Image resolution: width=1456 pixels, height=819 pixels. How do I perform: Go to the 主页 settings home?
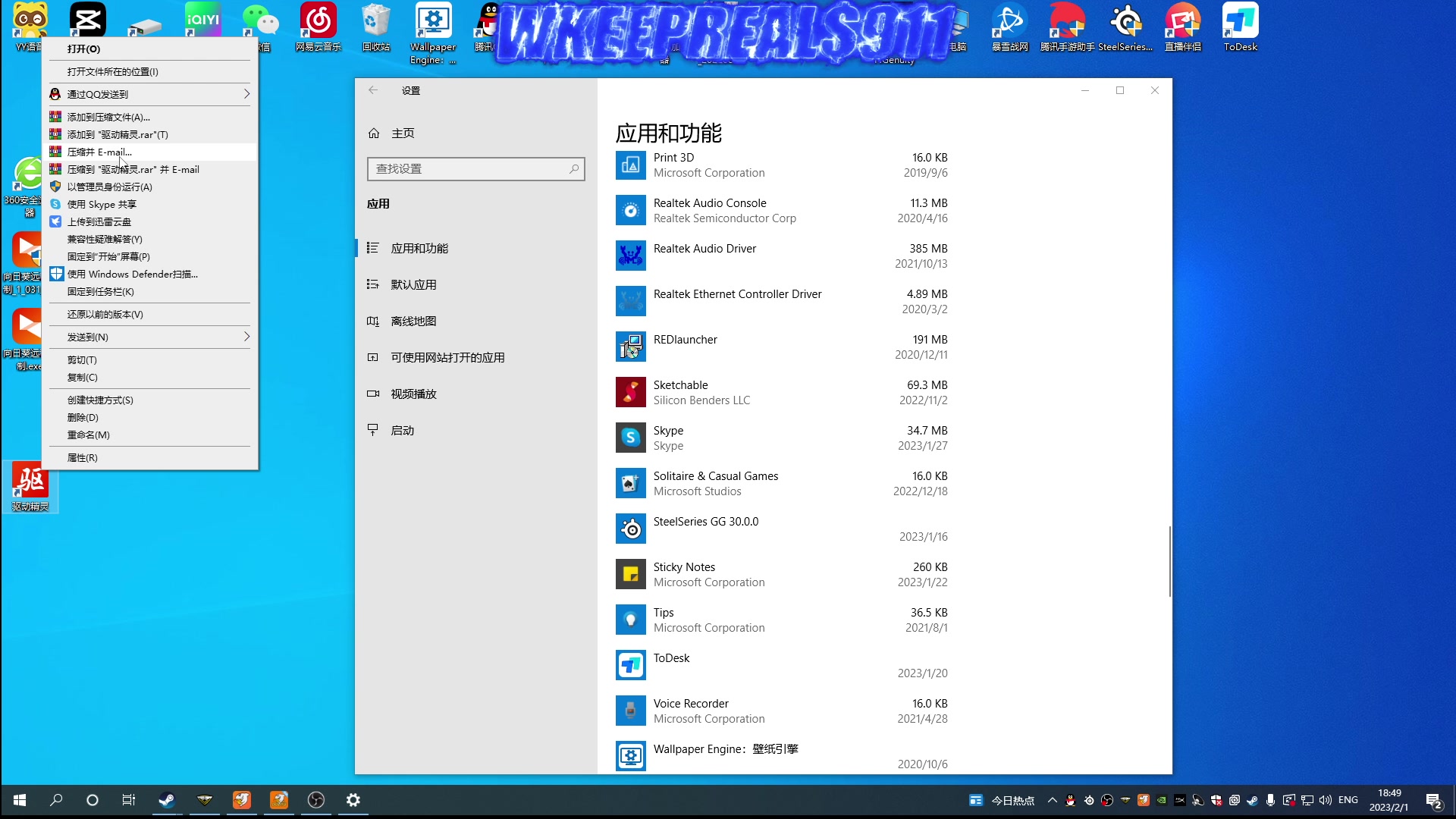pos(476,133)
